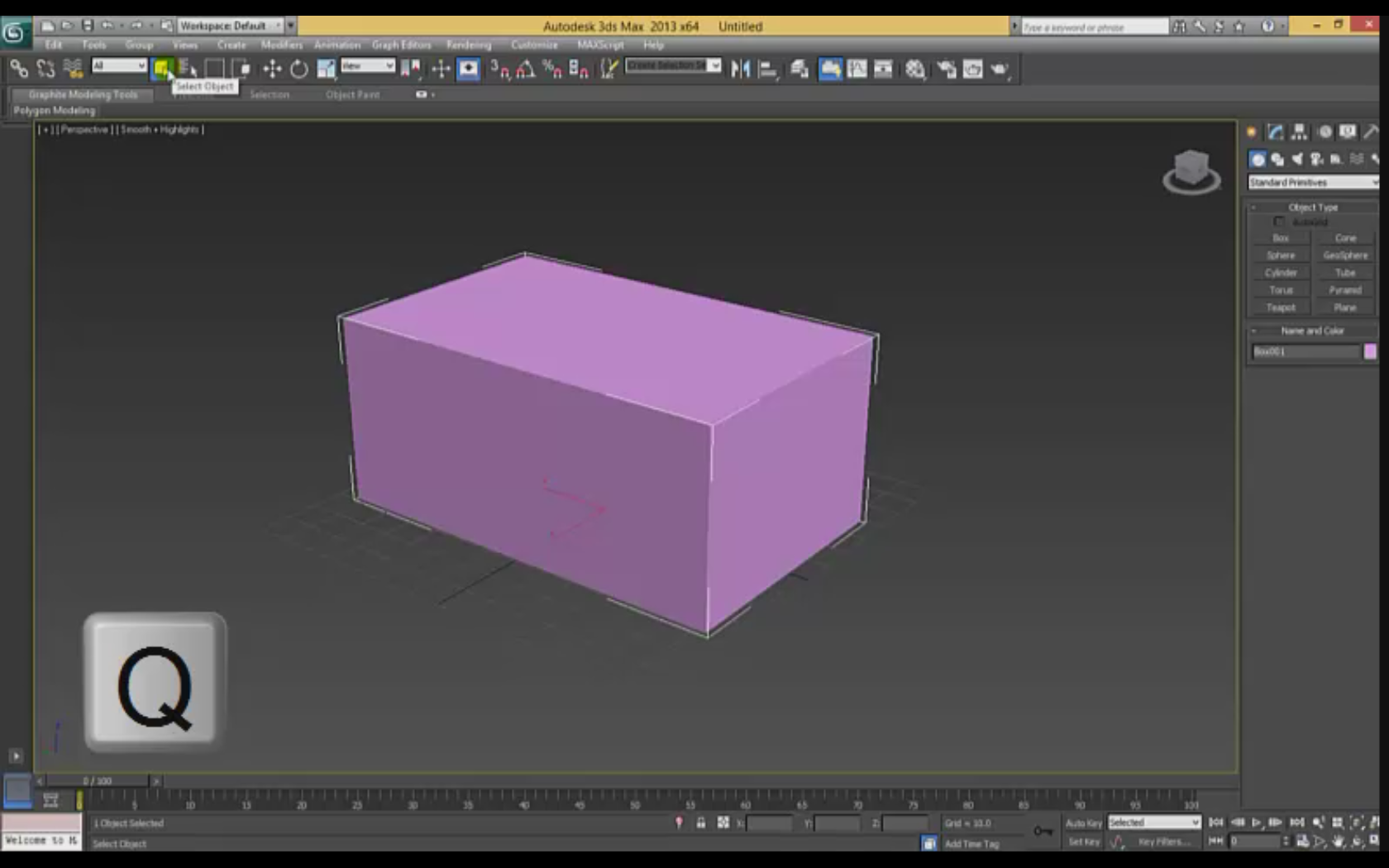Collapse the Object Type rollout
Viewport: 1389px width, 868px height.
tap(1312, 207)
